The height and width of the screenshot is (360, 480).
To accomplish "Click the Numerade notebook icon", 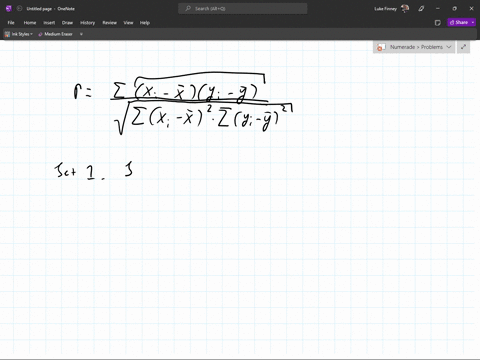I will (x=381, y=47).
